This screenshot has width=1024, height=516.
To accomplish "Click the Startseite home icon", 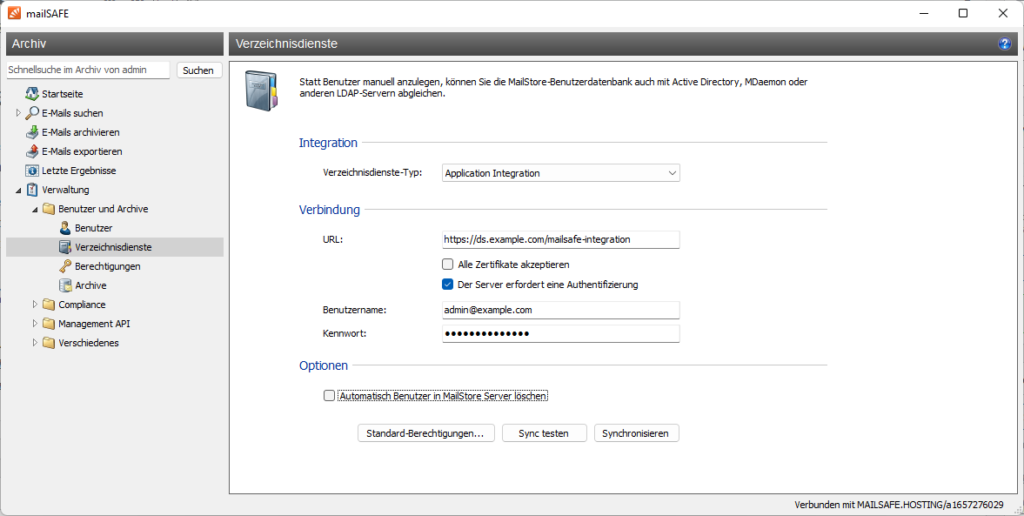I will point(32,94).
